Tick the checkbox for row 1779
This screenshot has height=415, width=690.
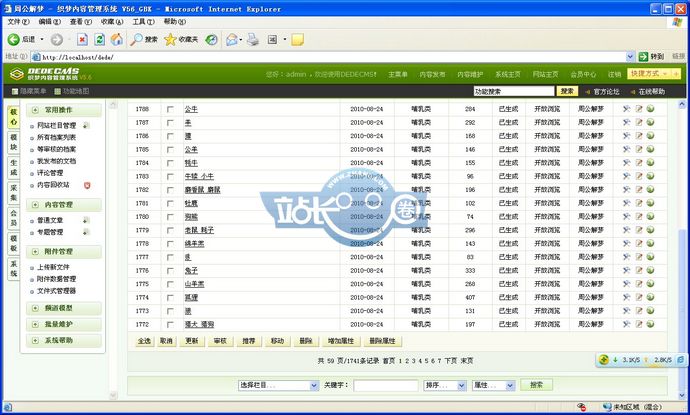[170, 230]
